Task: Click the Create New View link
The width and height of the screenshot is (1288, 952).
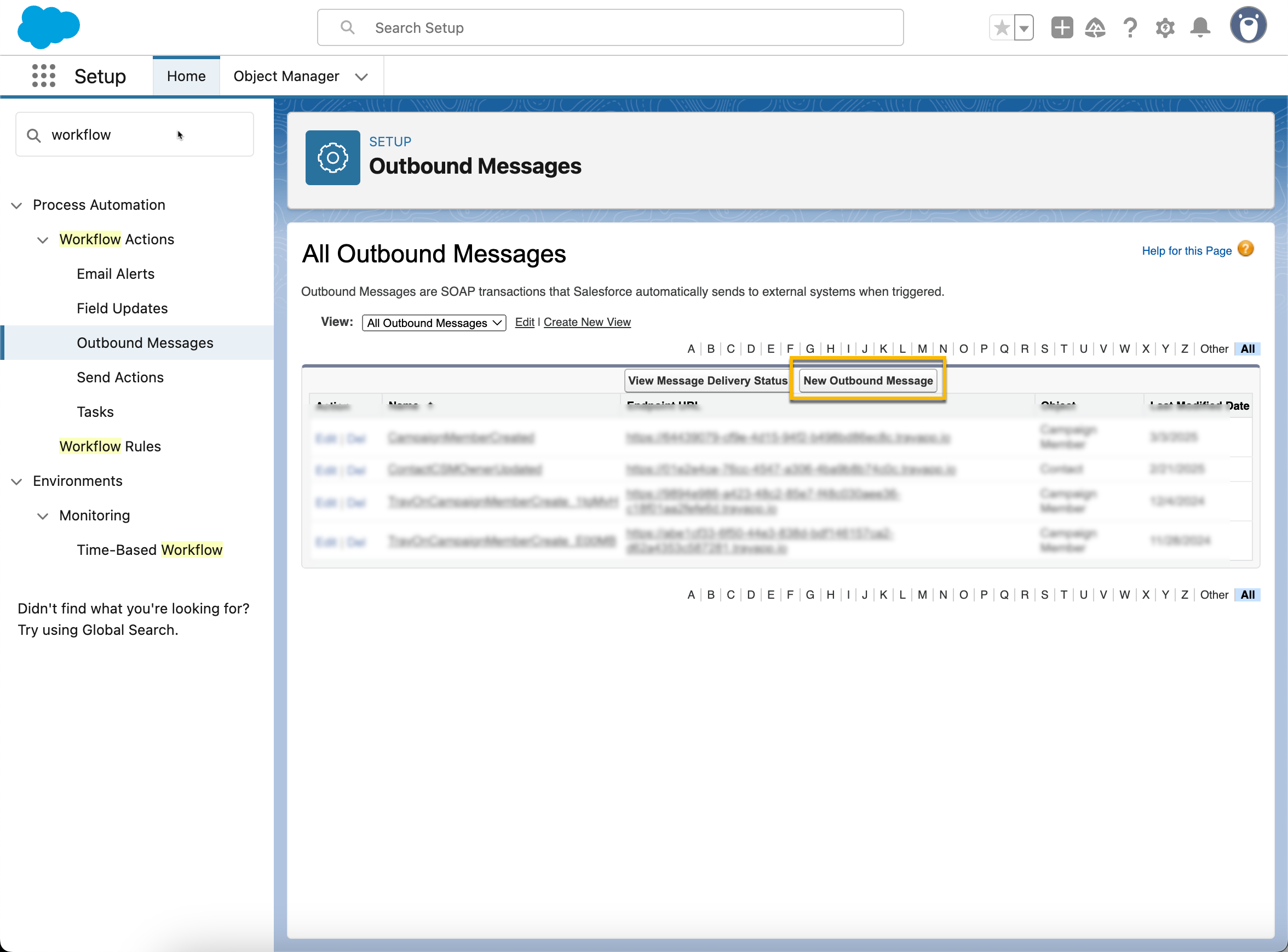Action: (x=587, y=322)
